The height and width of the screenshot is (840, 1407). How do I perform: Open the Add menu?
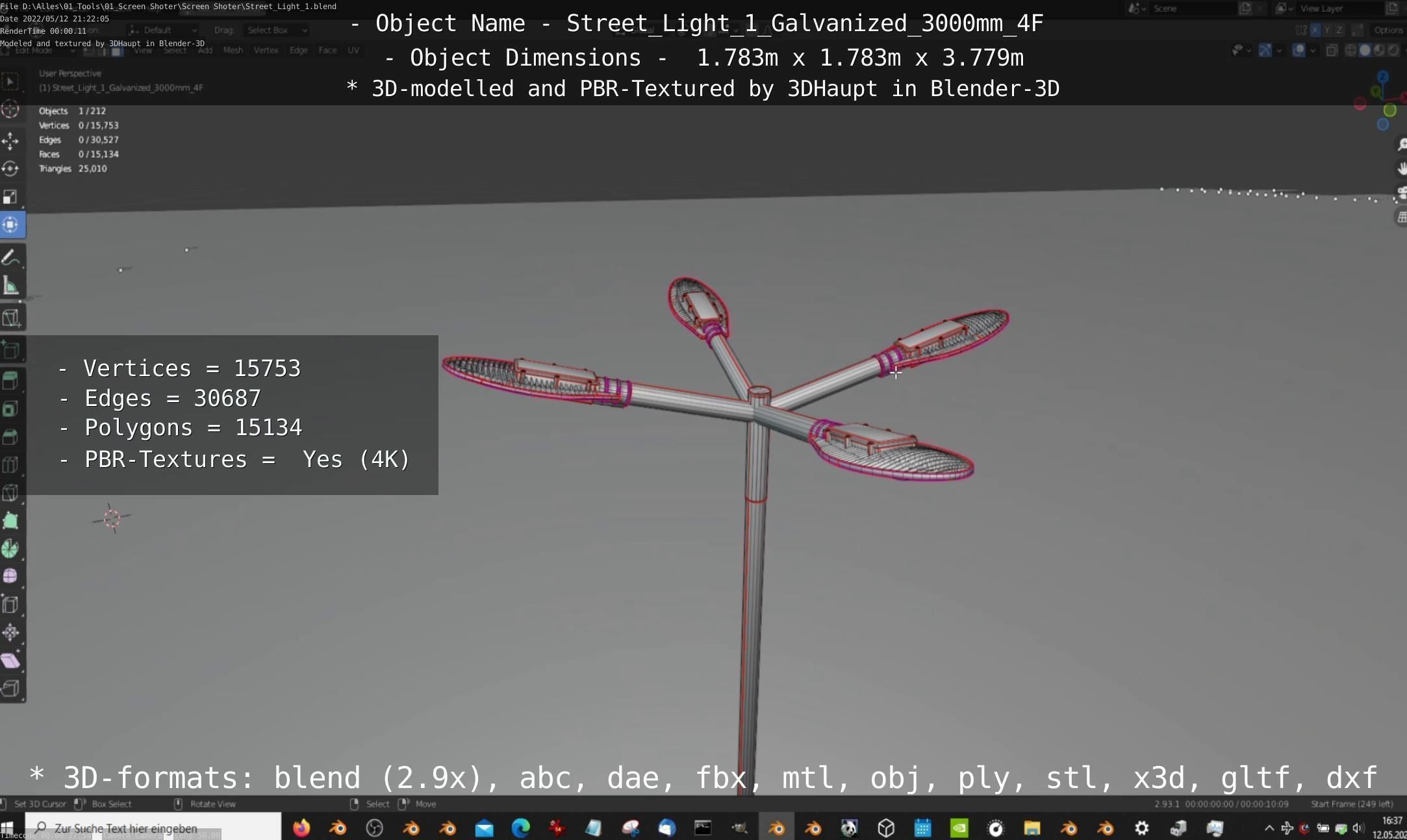[205, 51]
